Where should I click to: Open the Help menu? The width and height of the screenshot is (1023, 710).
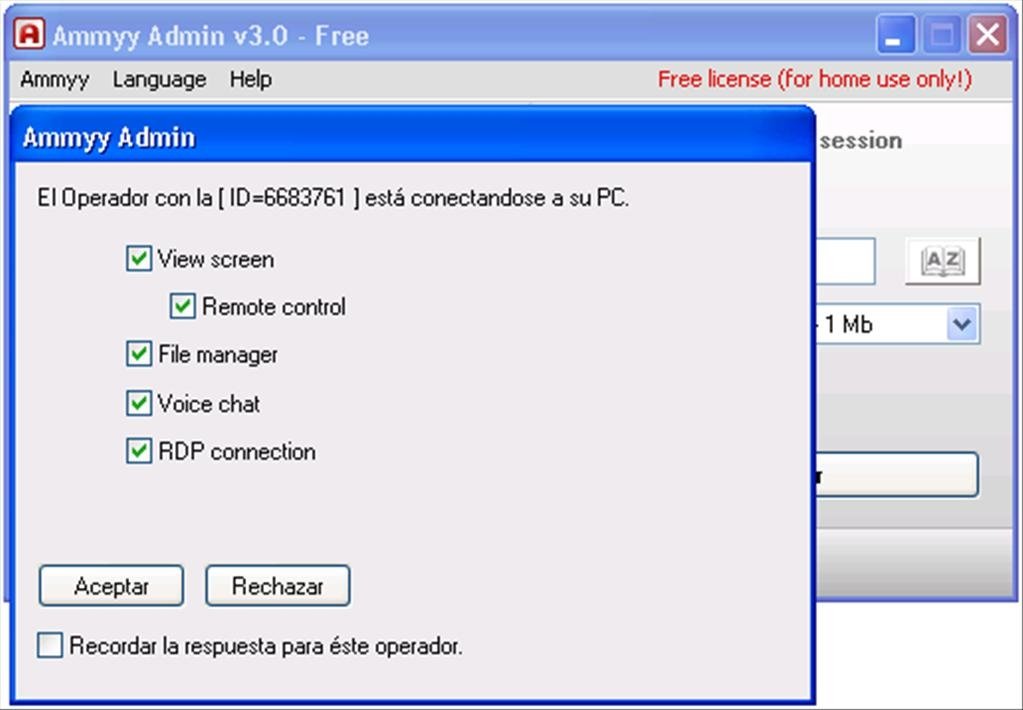tap(249, 79)
